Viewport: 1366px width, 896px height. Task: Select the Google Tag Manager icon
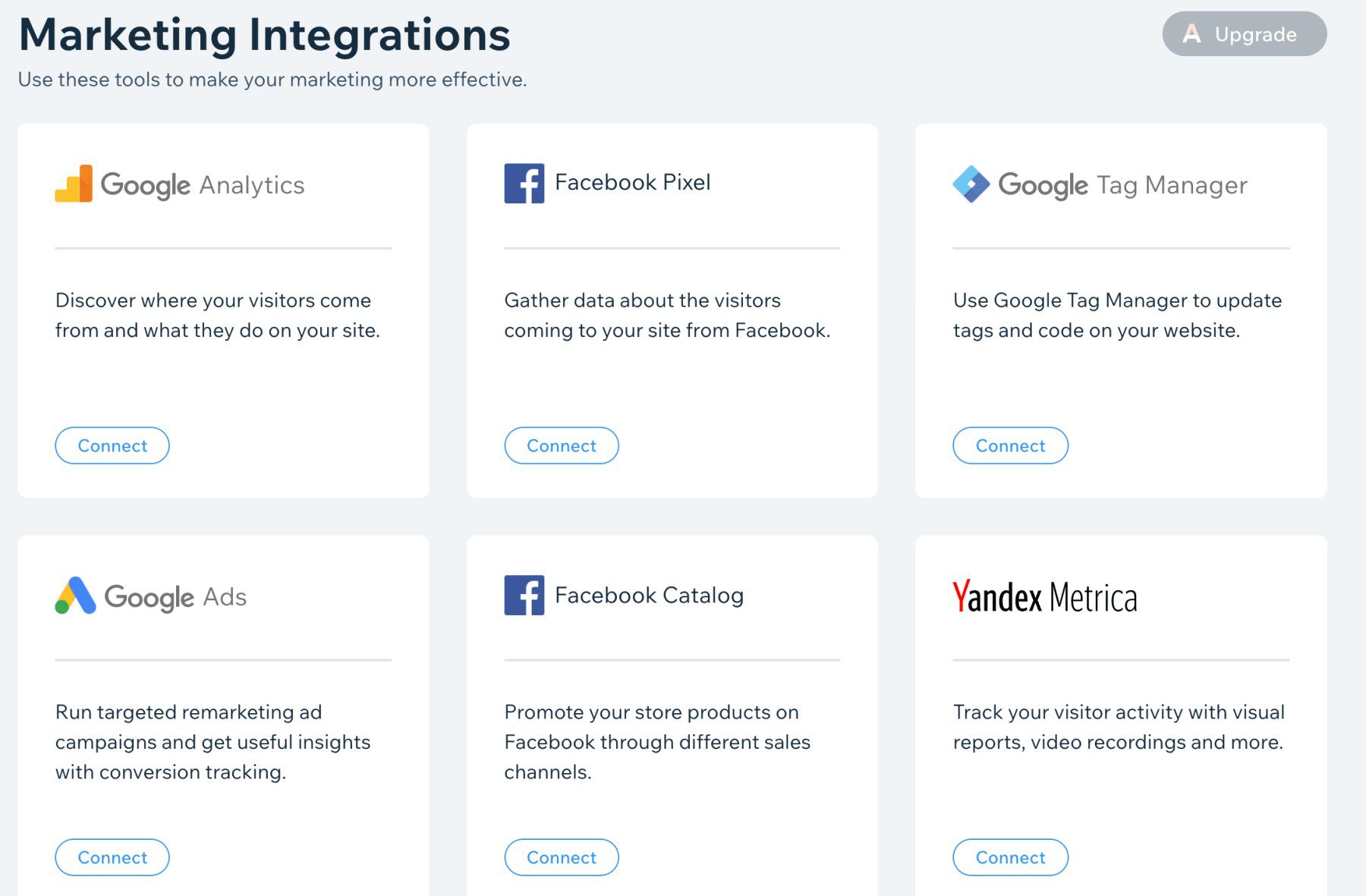(x=972, y=183)
